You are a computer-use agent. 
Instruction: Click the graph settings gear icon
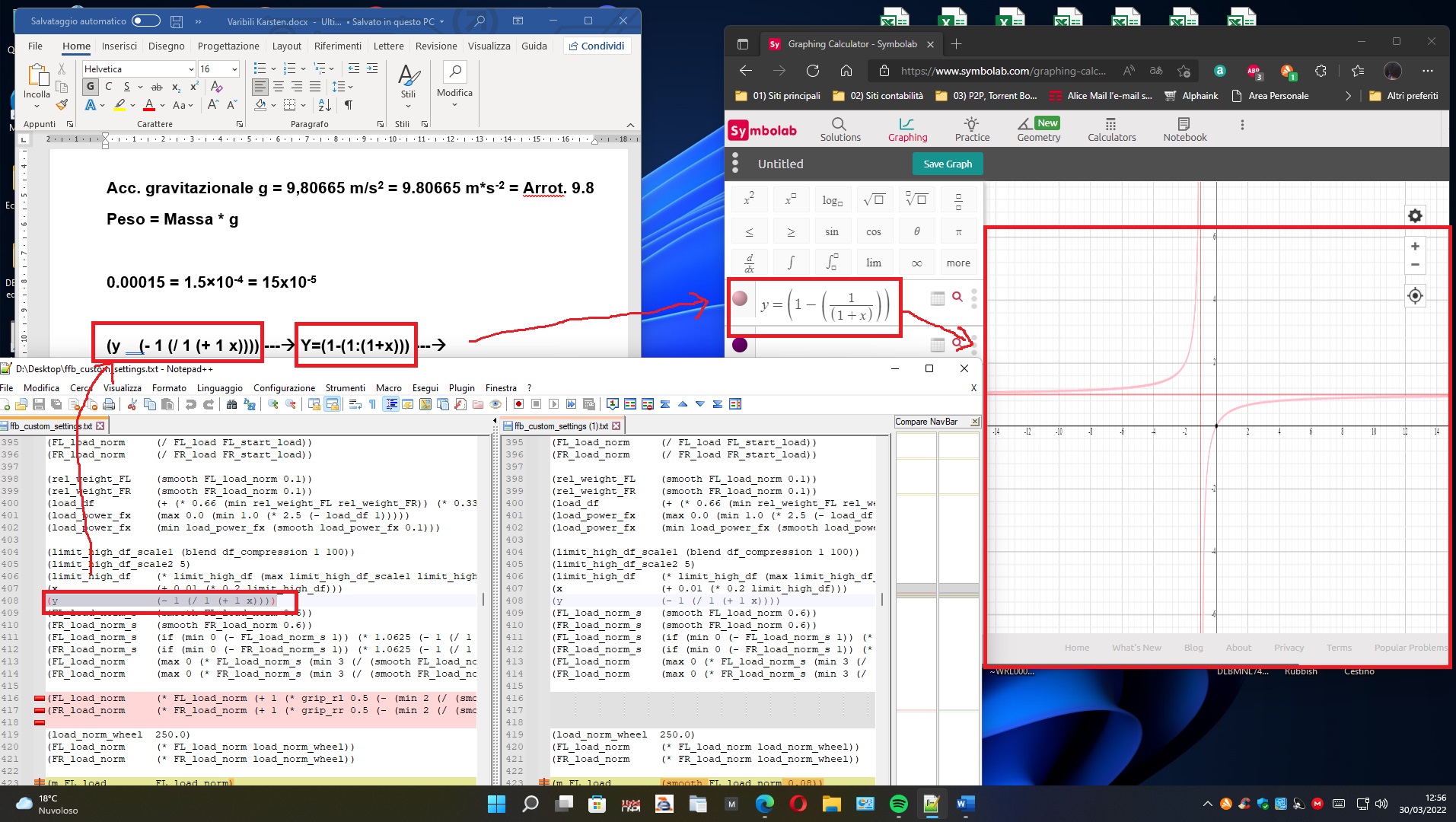(x=1415, y=216)
